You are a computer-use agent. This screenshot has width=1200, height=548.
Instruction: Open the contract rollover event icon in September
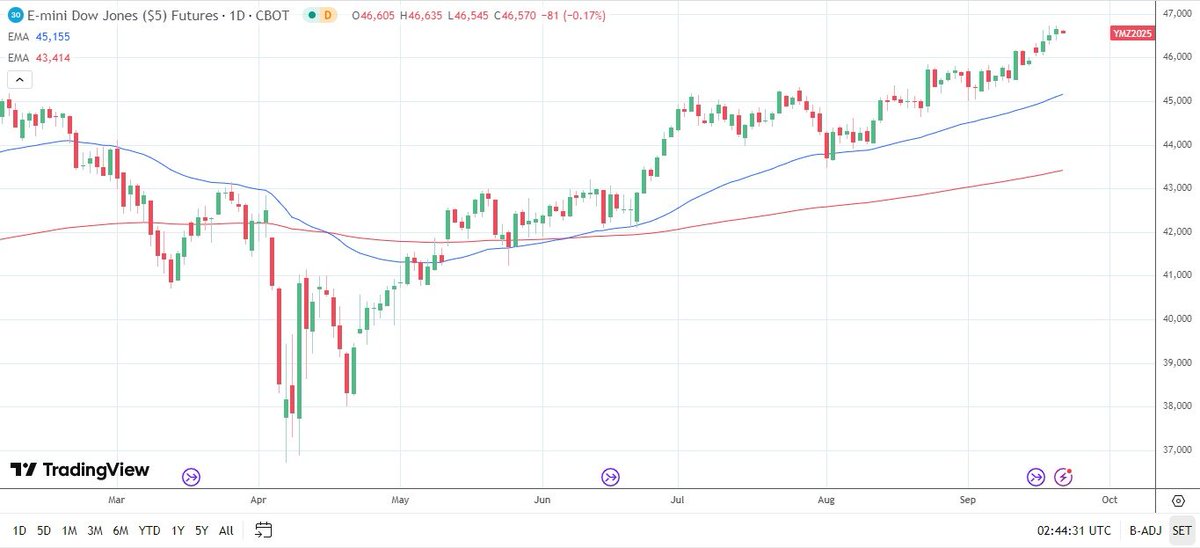point(1037,477)
